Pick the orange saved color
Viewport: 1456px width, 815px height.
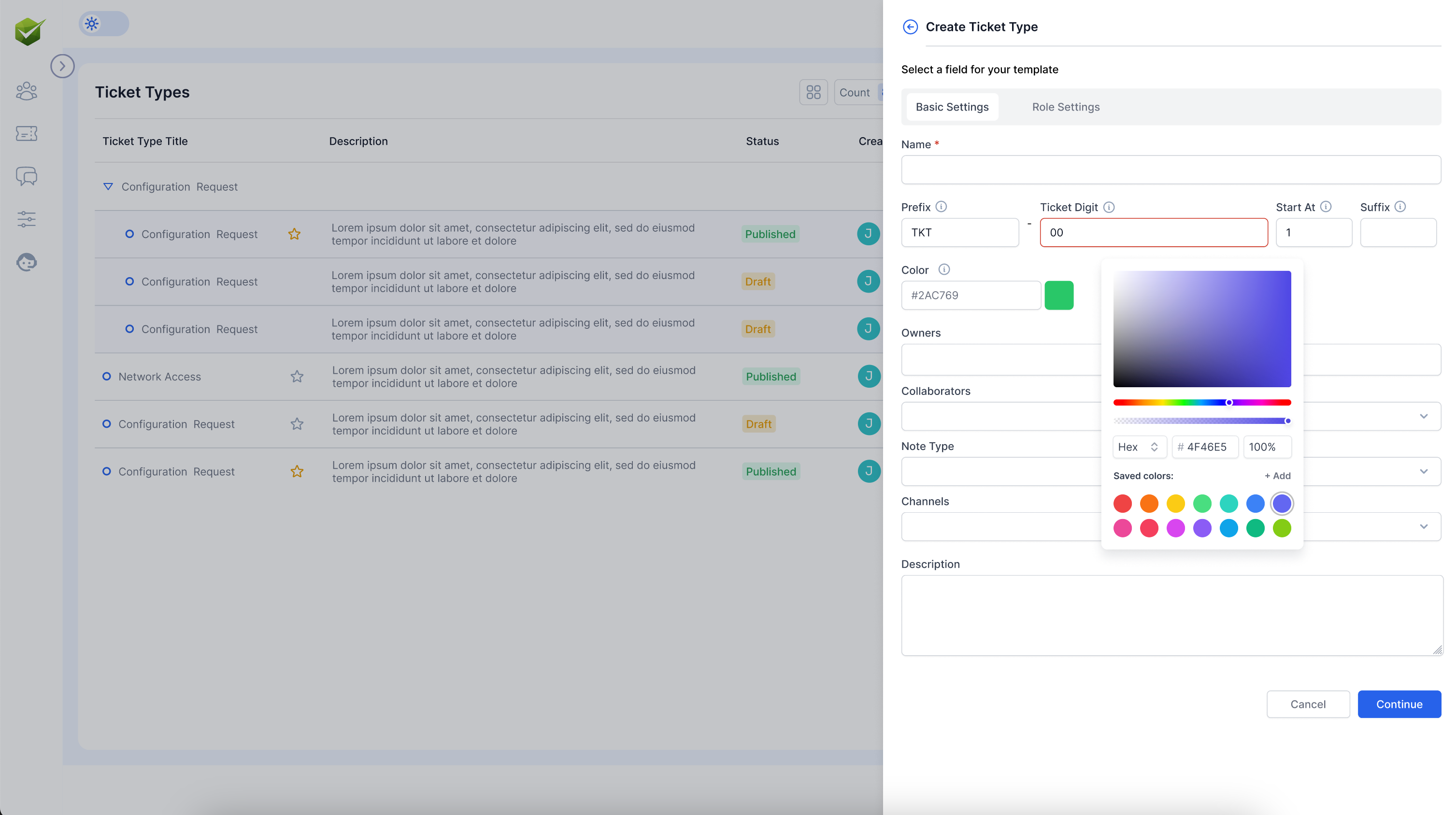coord(1149,503)
